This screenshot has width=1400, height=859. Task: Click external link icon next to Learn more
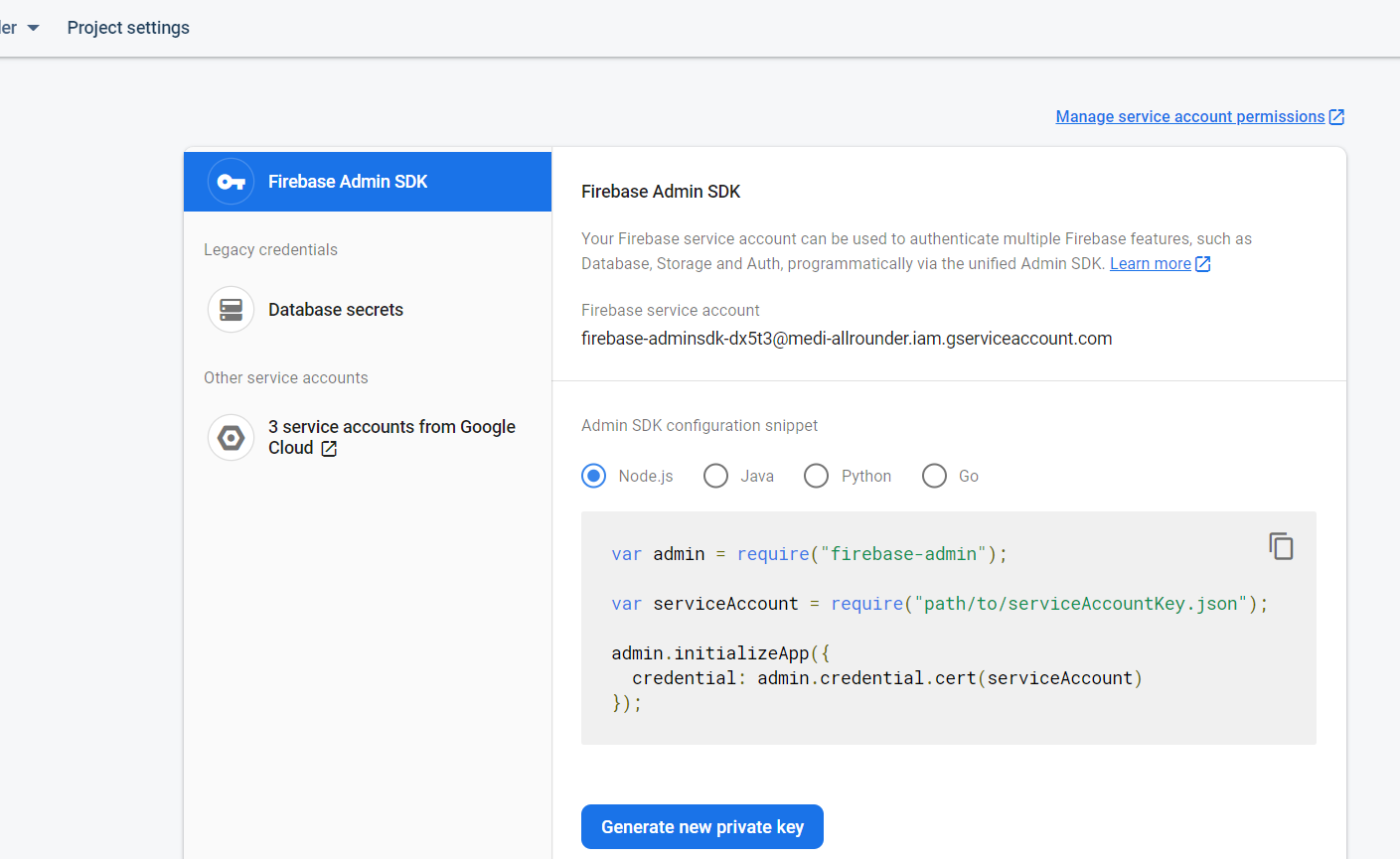[1203, 264]
